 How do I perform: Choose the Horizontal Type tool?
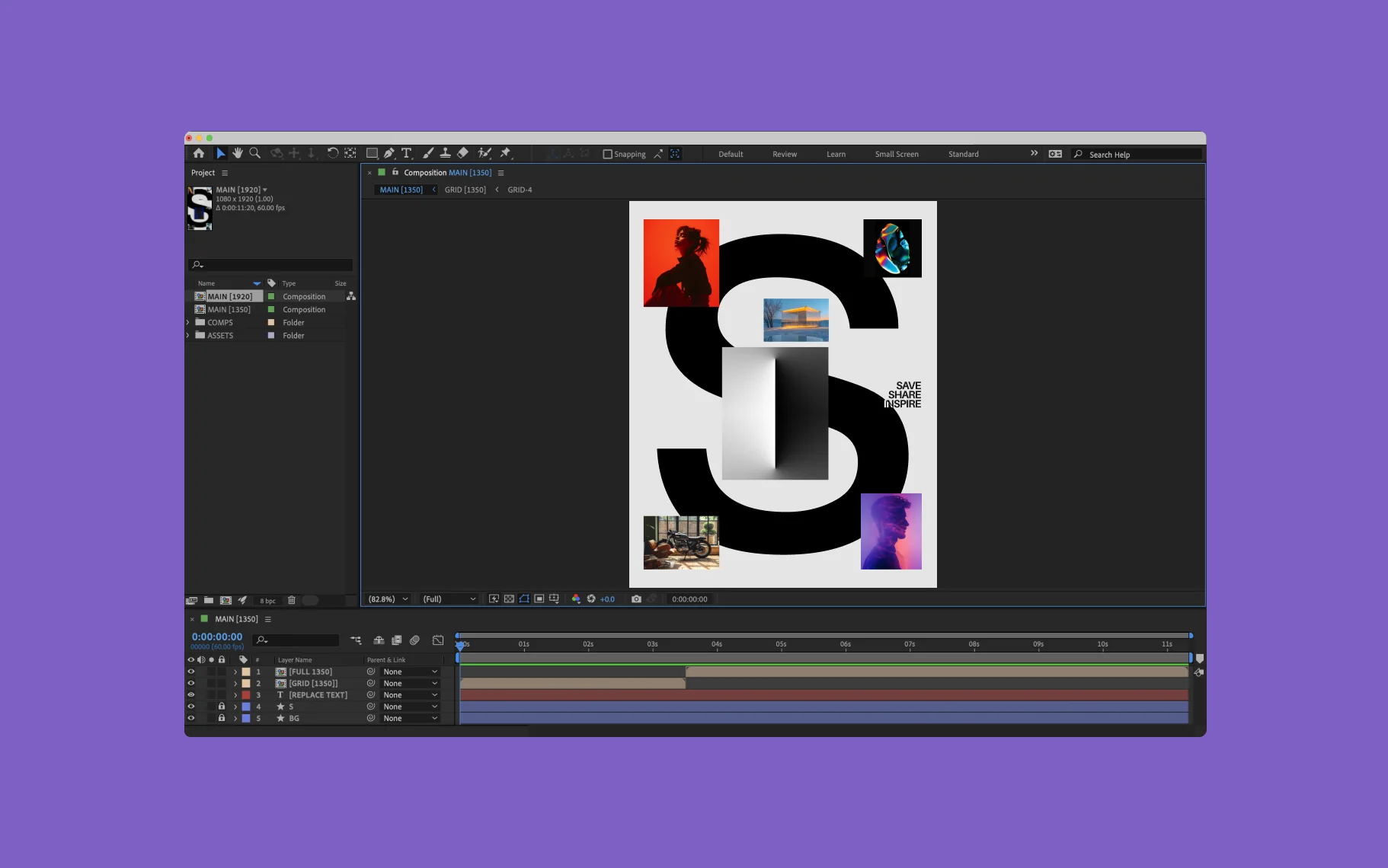pyautogui.click(x=407, y=153)
